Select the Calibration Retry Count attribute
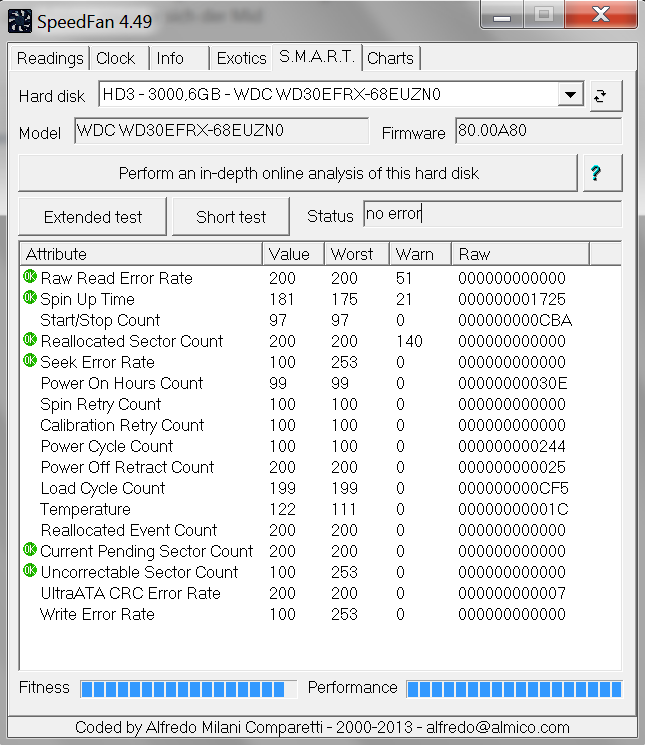The image size is (645, 745). 122,425
